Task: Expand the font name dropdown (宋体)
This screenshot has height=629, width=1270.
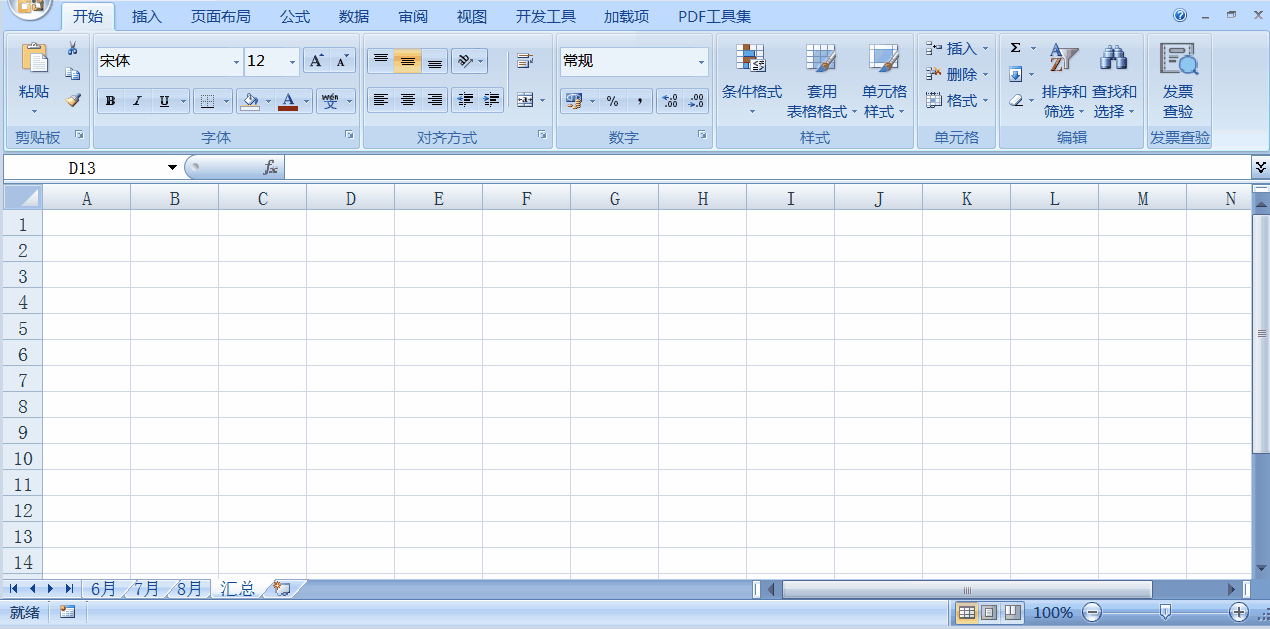Action: (236, 62)
